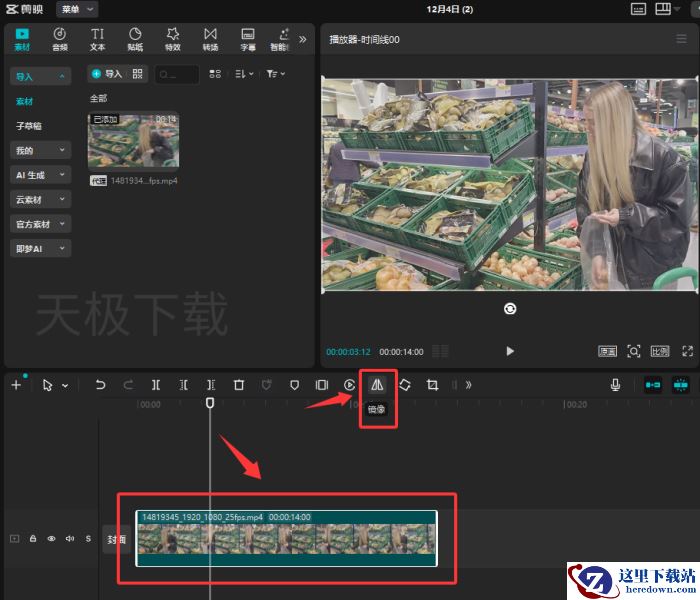
Task: Choose the selection pointer tool
Action: [47, 385]
